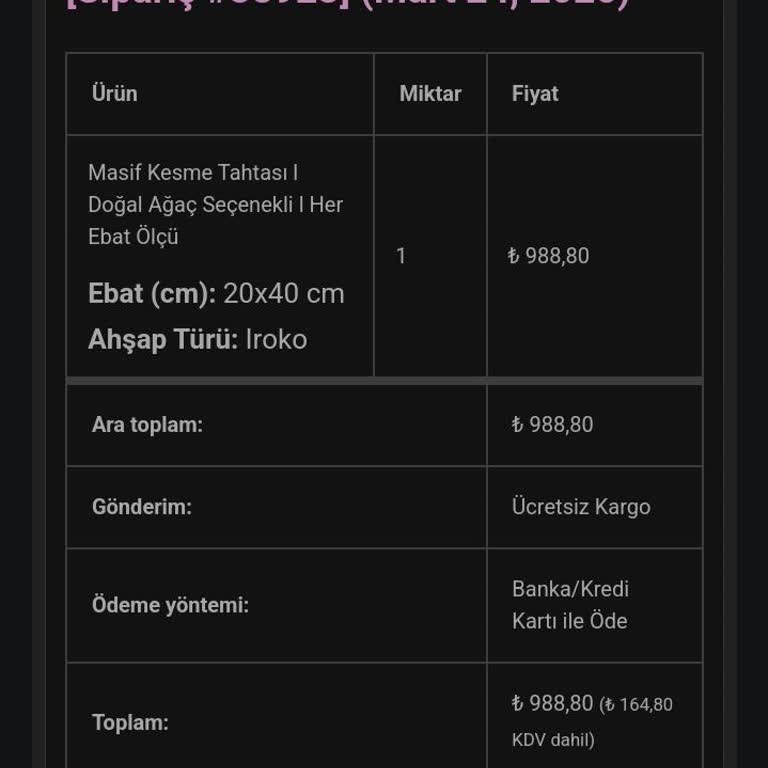Click the "Toplam:" label
Viewport: 768px width, 768px height.
point(130,723)
